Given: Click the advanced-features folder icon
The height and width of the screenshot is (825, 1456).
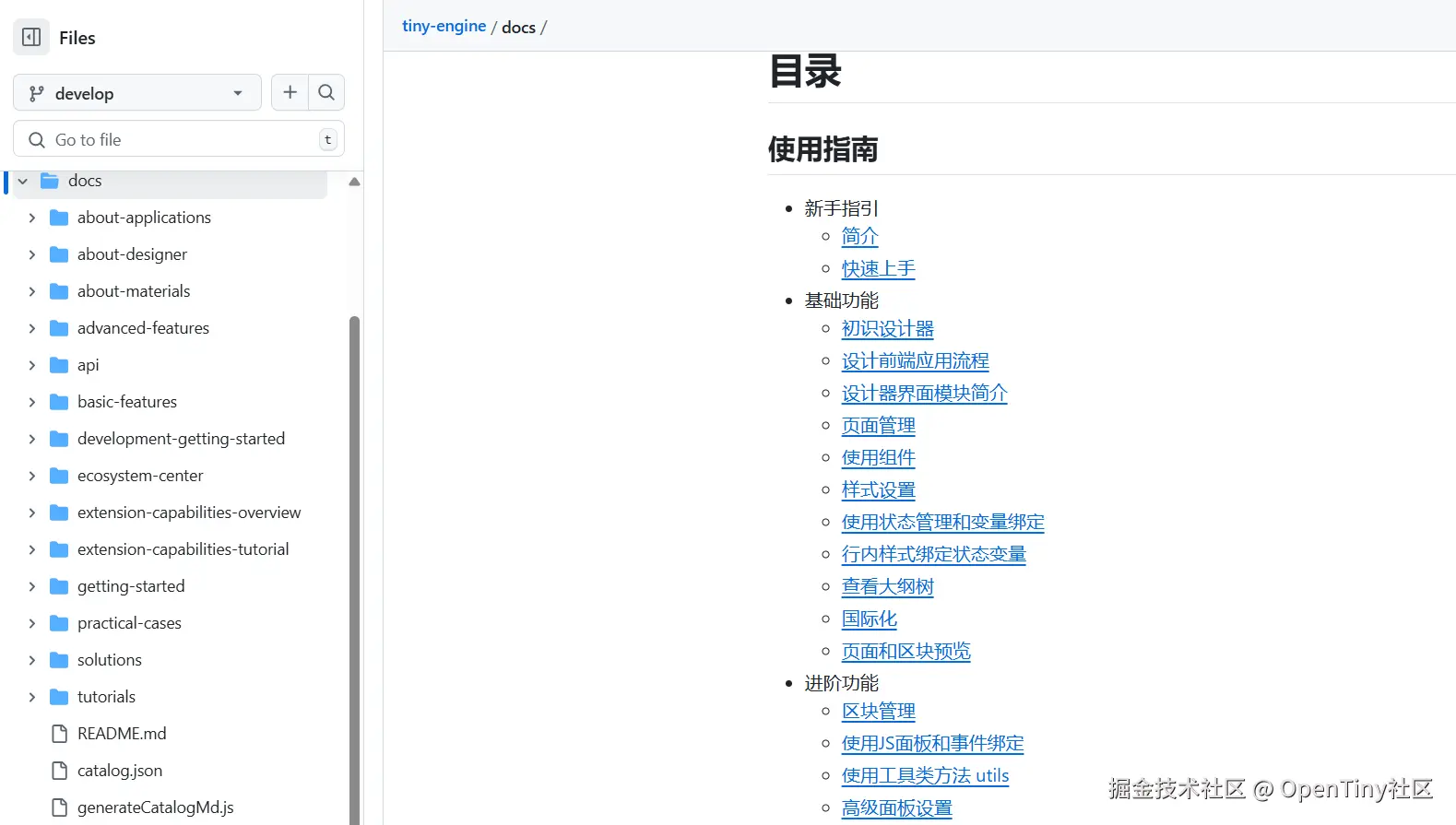Looking at the screenshot, I should [x=59, y=328].
